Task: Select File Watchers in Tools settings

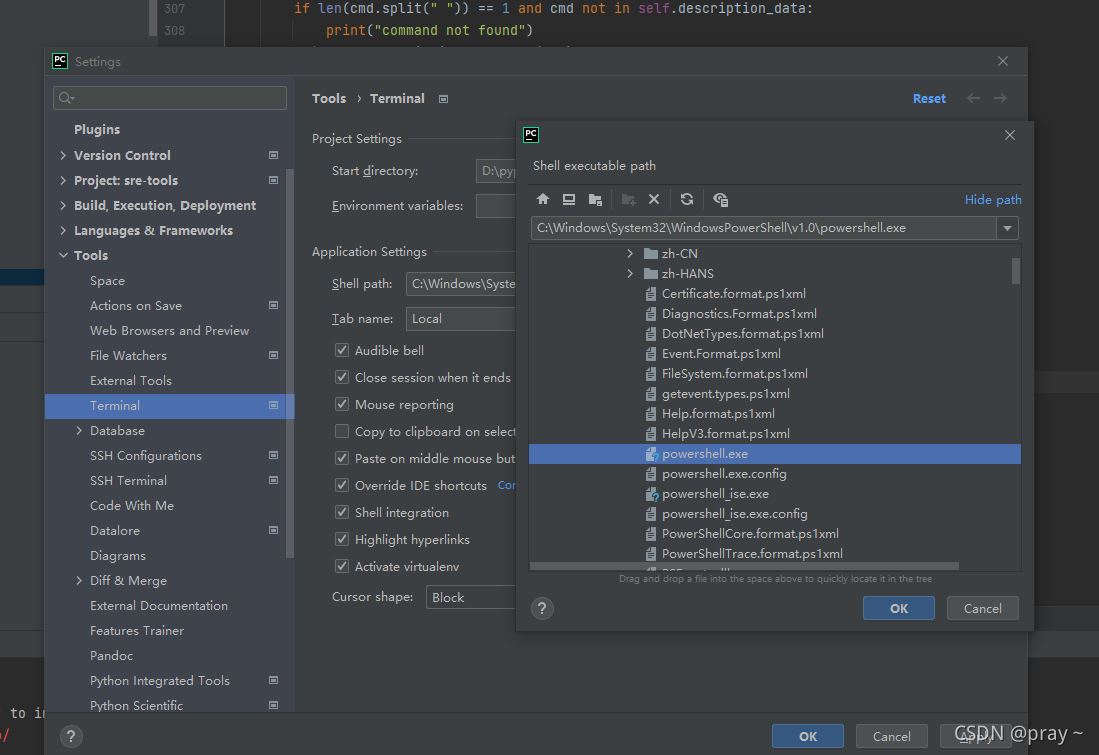Action: point(128,355)
